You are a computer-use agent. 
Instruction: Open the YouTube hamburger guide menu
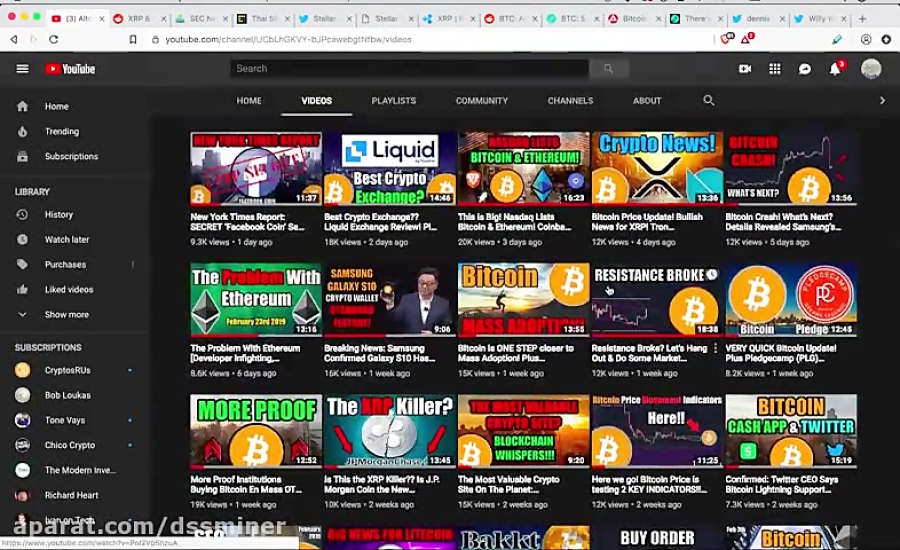(22, 69)
